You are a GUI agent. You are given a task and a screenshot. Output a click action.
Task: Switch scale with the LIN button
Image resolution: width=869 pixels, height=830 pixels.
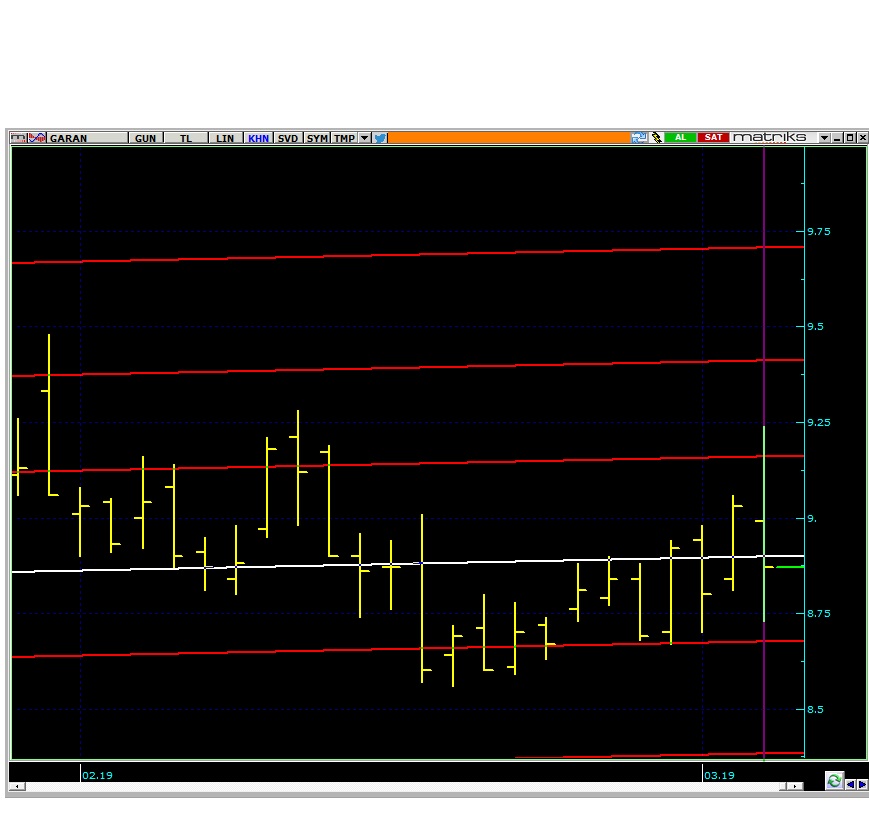(225, 138)
